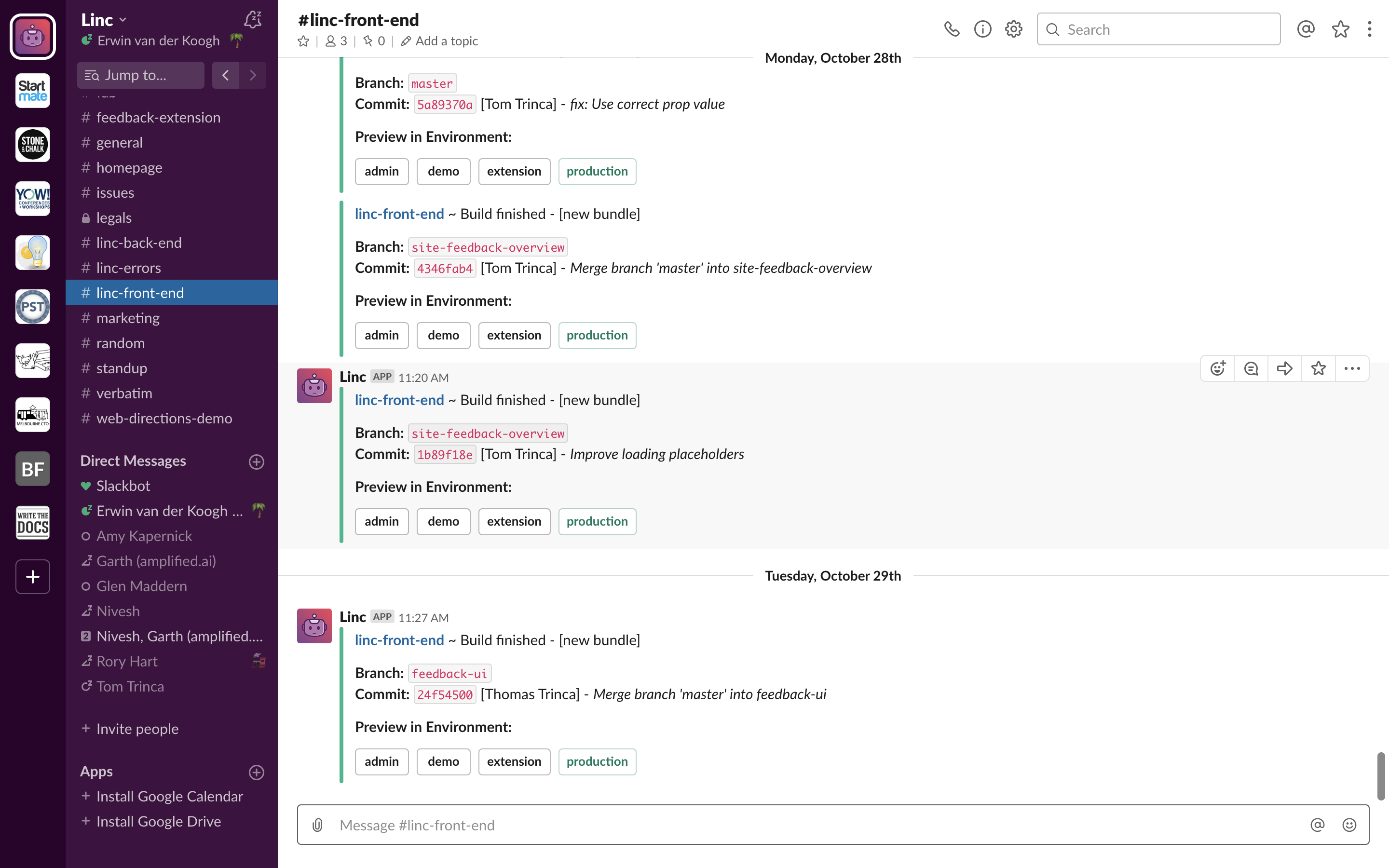This screenshot has width=1389, height=868.
Task: Open the standup channel
Action: [122, 368]
